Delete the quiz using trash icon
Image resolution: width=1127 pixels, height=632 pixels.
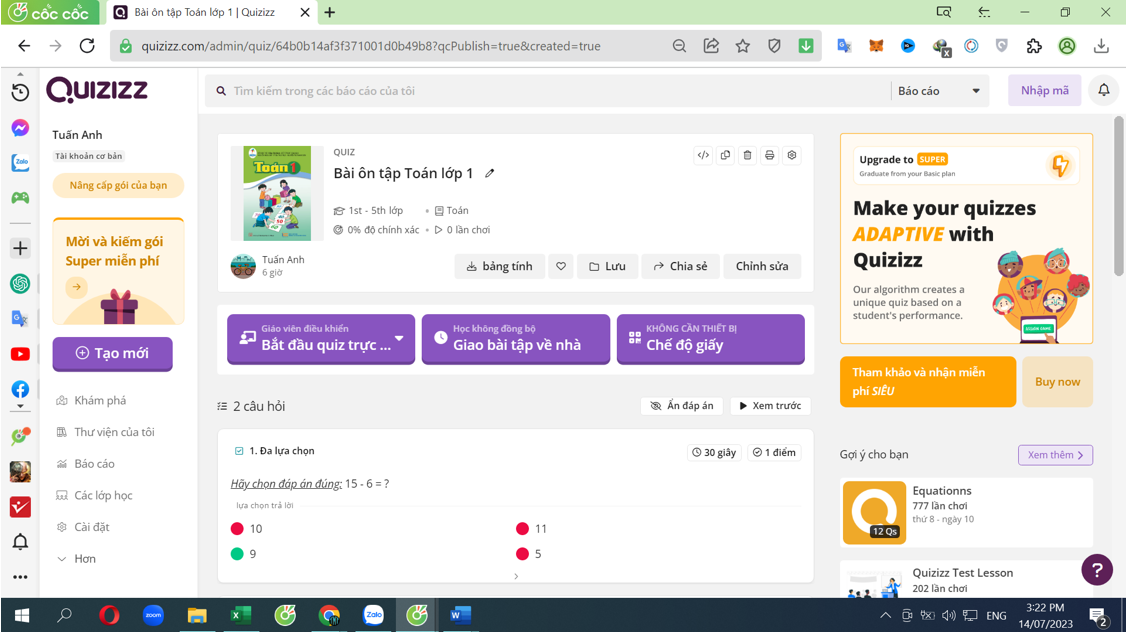click(747, 156)
